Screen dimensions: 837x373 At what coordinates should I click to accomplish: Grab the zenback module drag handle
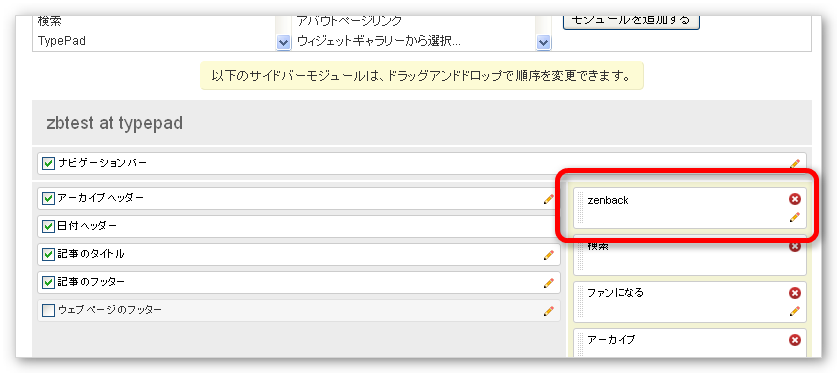click(x=580, y=209)
